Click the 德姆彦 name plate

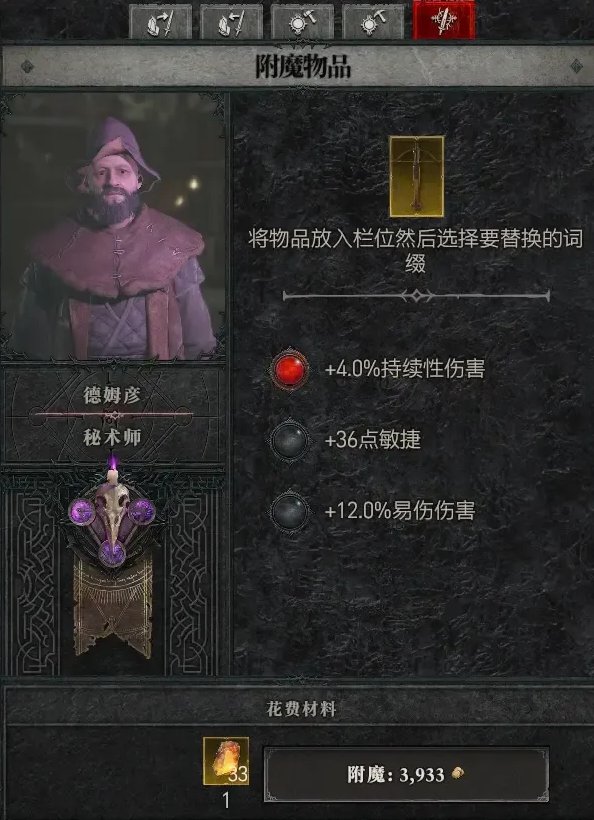click(x=112, y=395)
